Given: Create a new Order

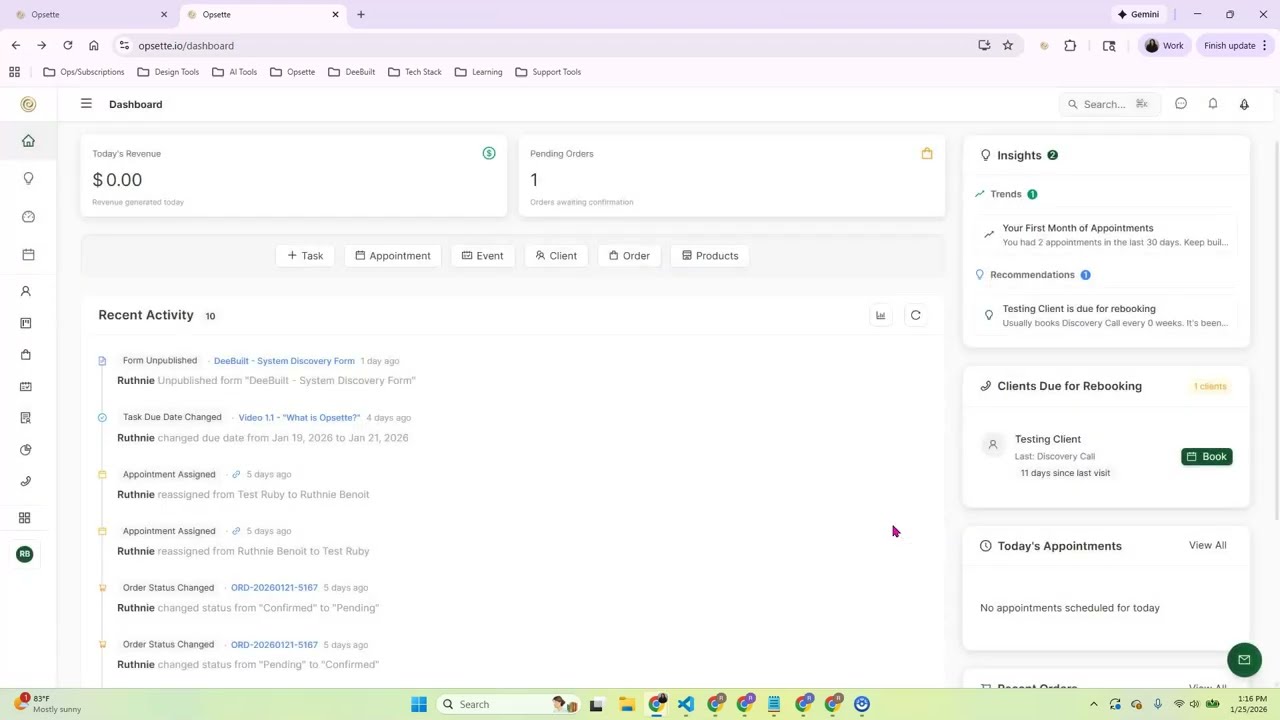Looking at the screenshot, I should pyautogui.click(x=629, y=256).
